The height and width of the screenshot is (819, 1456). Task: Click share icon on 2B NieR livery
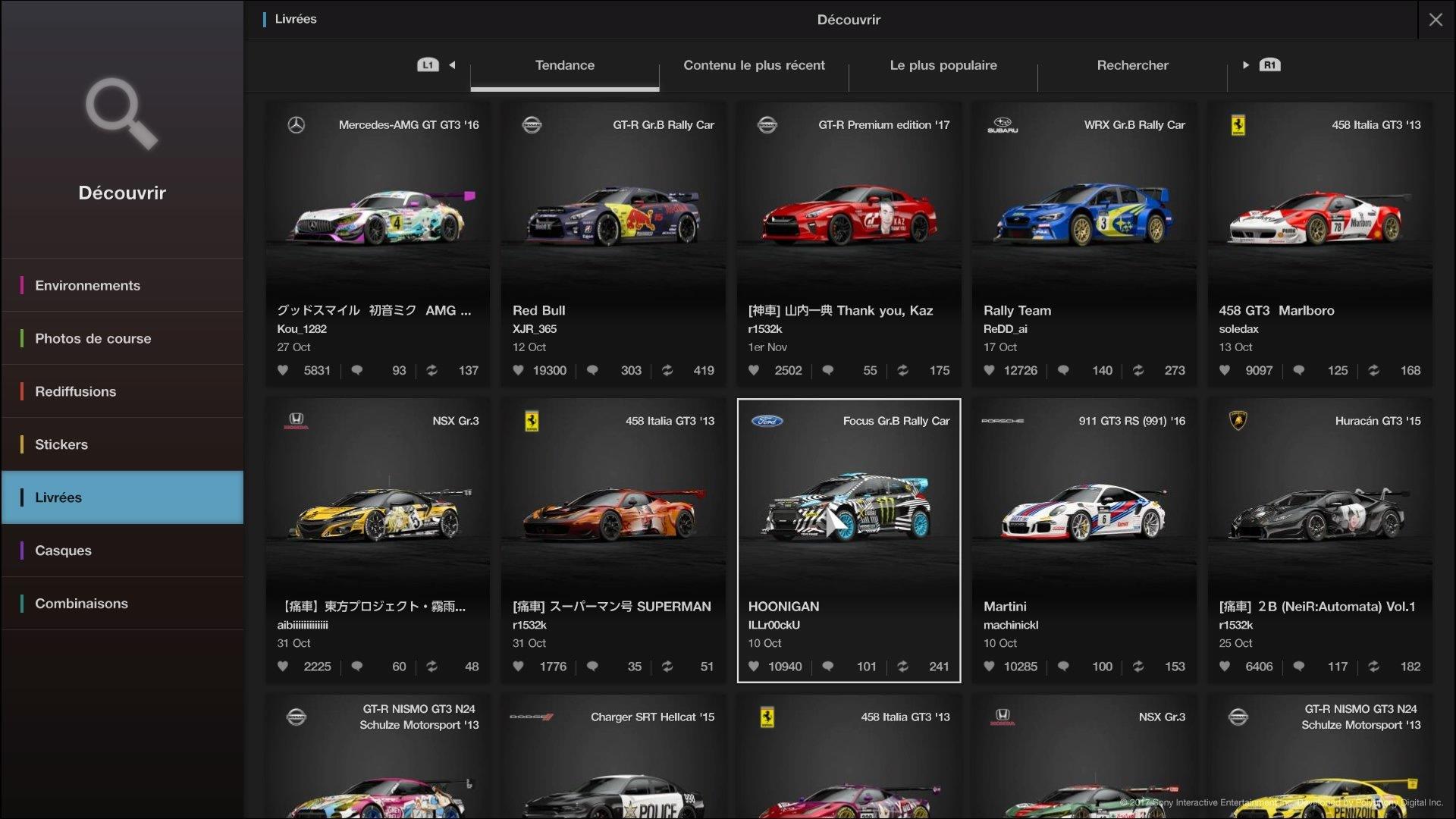point(1373,667)
